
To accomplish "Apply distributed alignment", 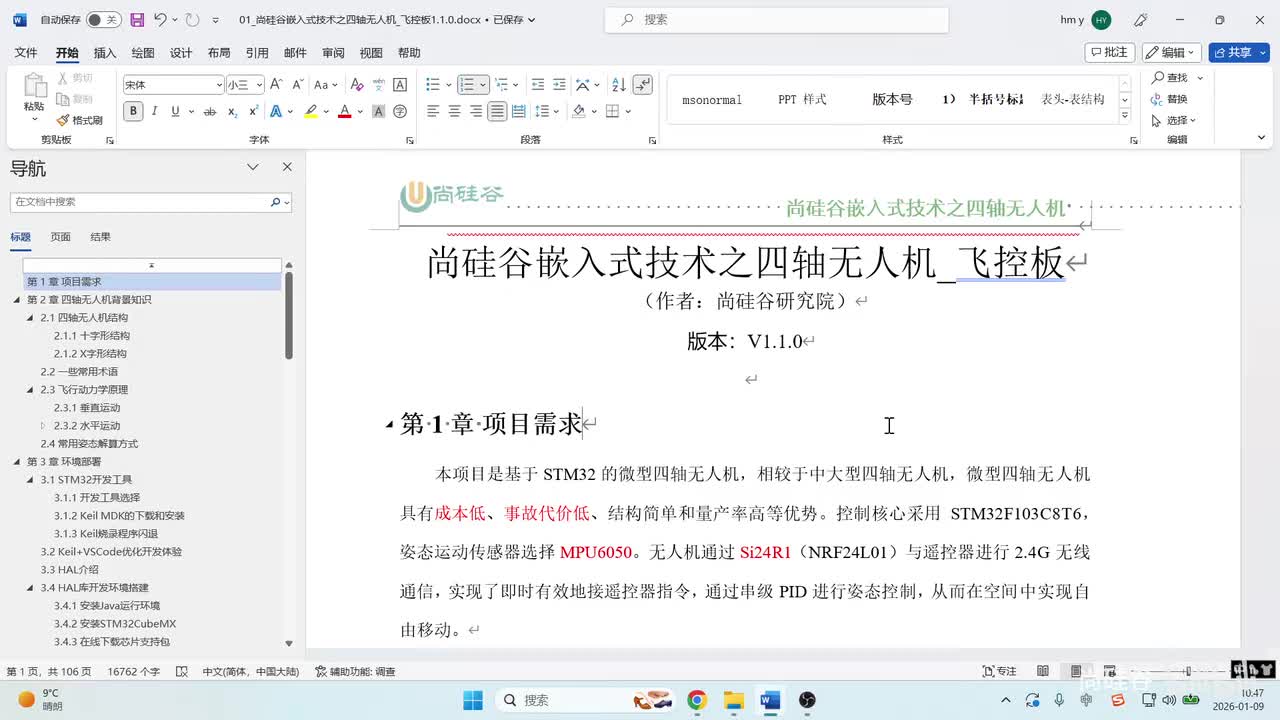I will point(518,111).
